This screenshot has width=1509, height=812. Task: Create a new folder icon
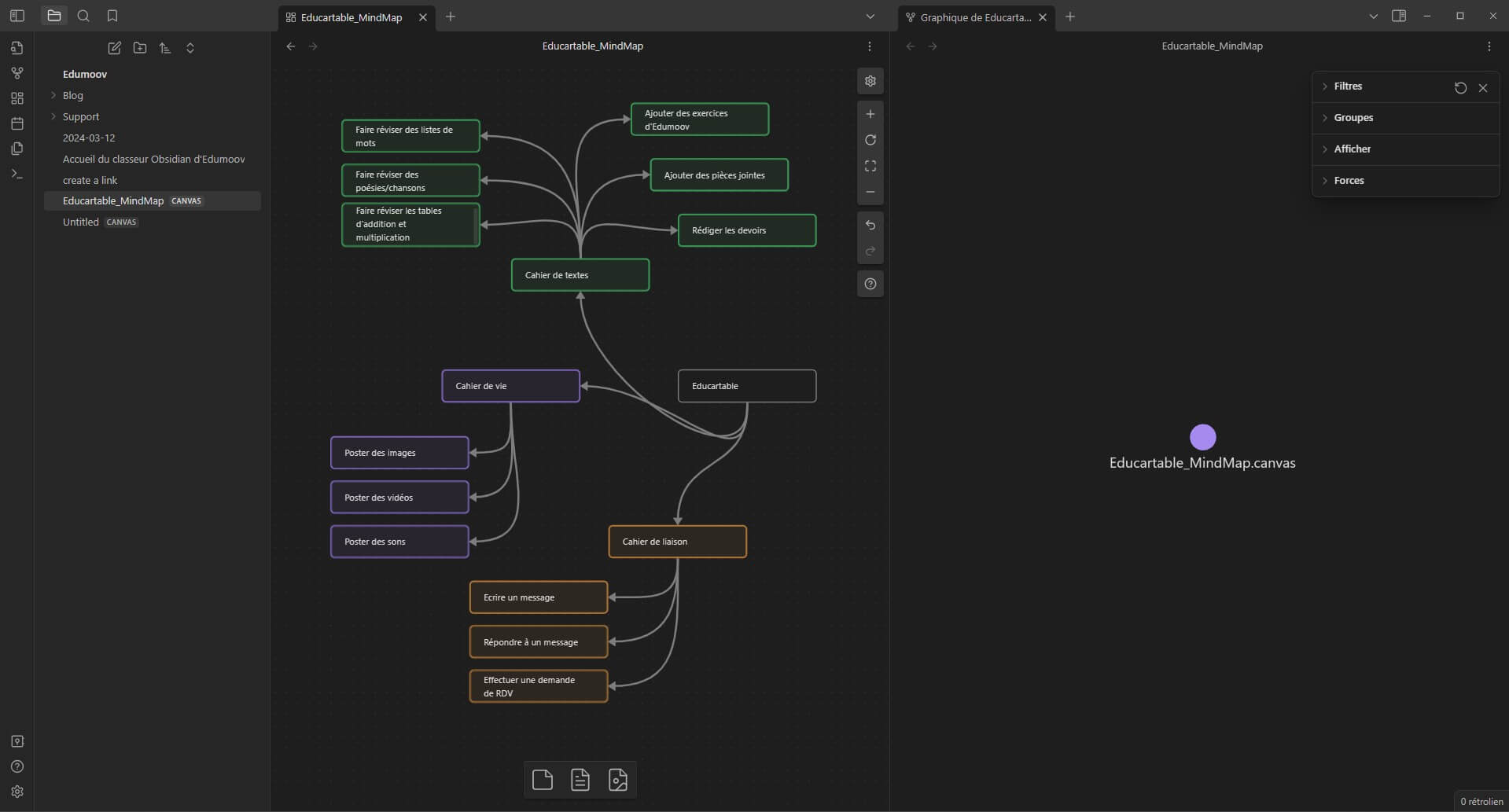(139, 48)
